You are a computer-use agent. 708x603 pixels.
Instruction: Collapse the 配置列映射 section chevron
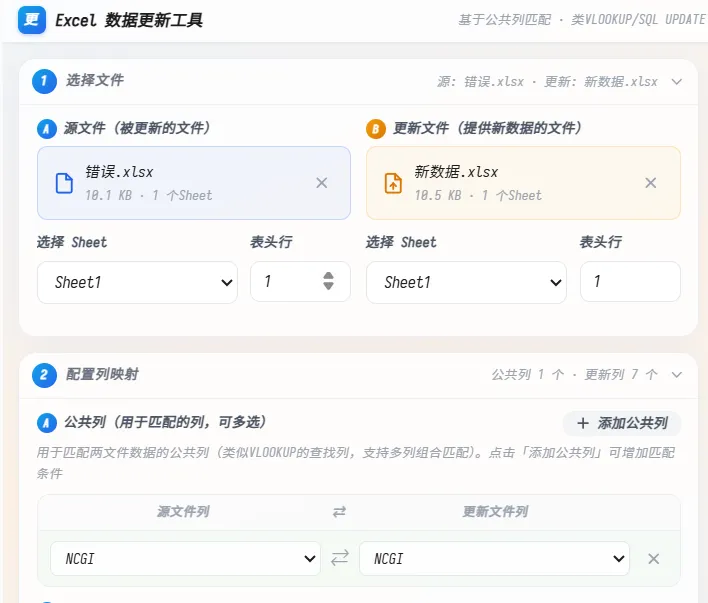(x=676, y=375)
